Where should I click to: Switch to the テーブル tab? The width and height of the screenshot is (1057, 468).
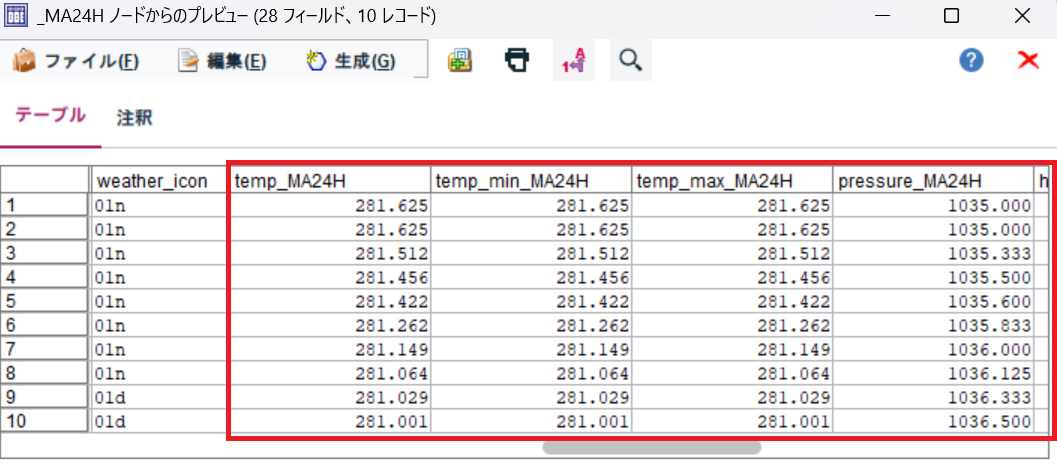click(x=51, y=115)
